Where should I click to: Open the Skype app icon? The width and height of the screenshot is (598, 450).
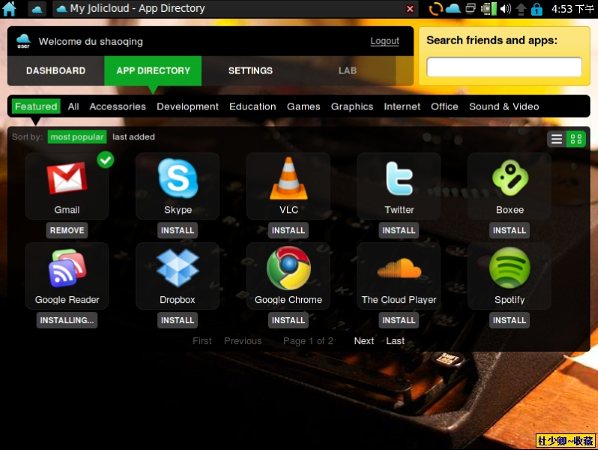click(178, 178)
